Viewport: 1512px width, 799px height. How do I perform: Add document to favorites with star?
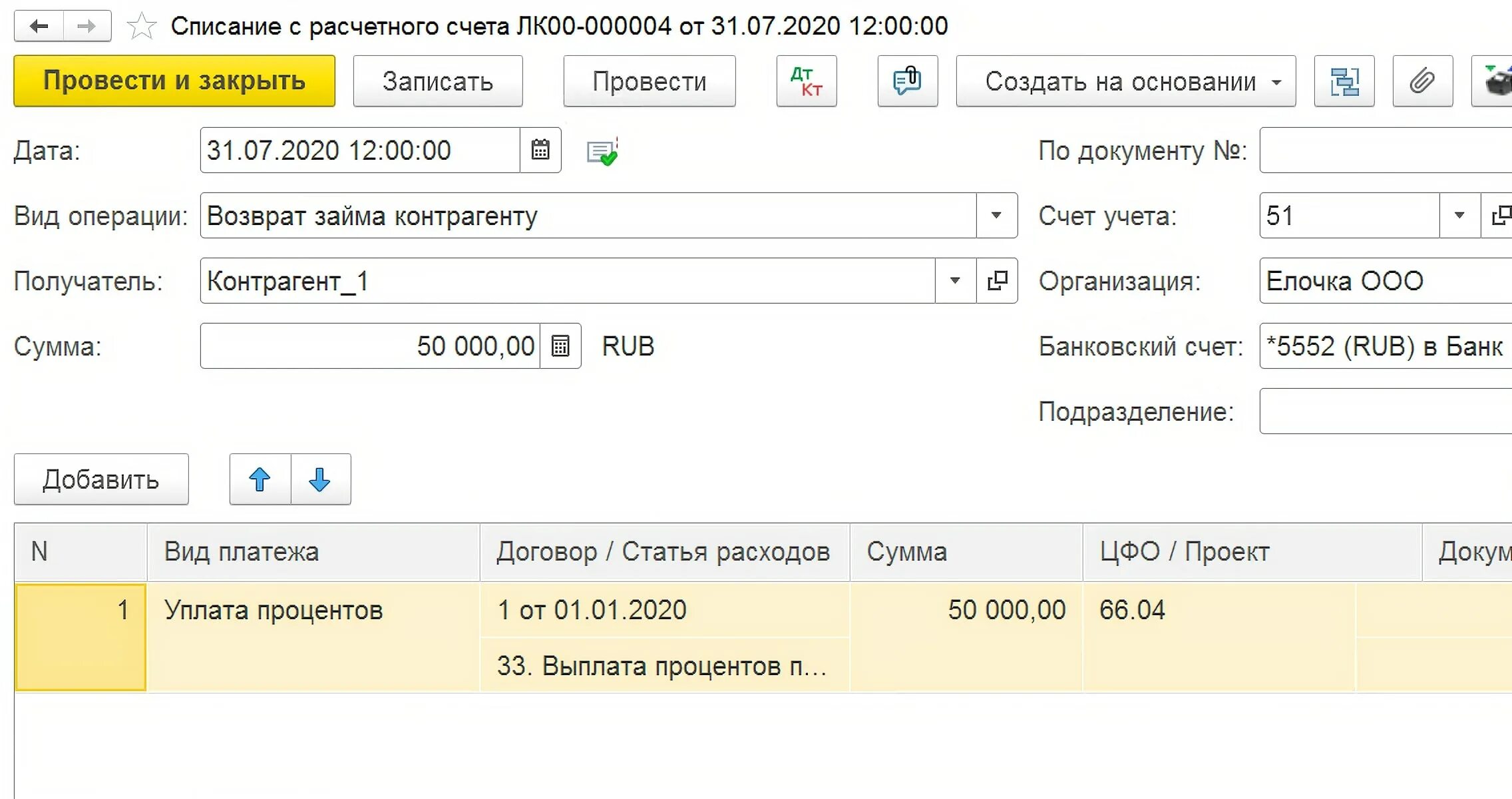(x=141, y=27)
